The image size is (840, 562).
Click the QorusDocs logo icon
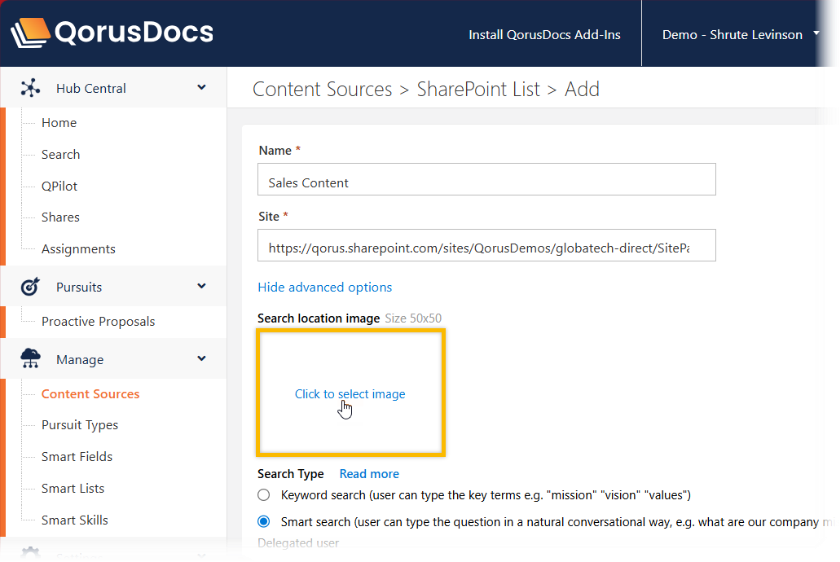point(30,34)
